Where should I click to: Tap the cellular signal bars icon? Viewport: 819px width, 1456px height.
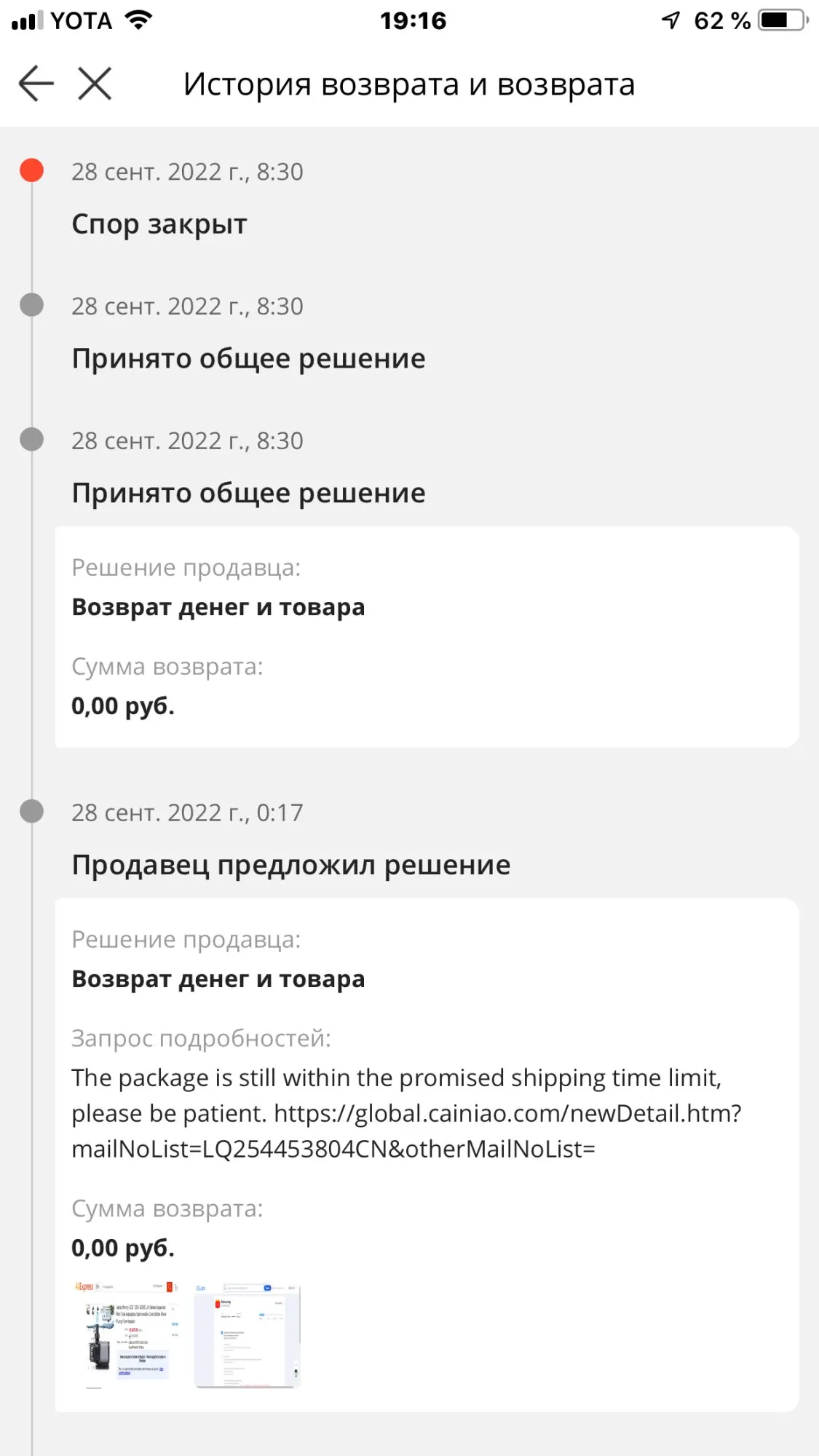(x=28, y=20)
